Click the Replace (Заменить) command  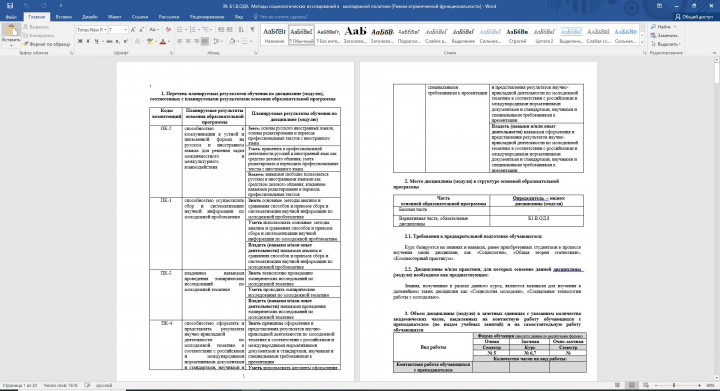(664, 35)
